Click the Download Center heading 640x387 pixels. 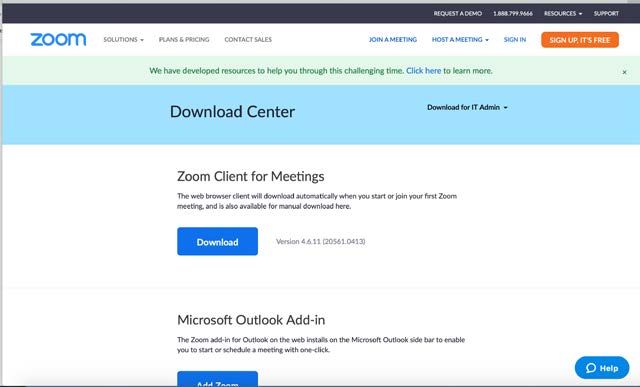[x=232, y=111]
